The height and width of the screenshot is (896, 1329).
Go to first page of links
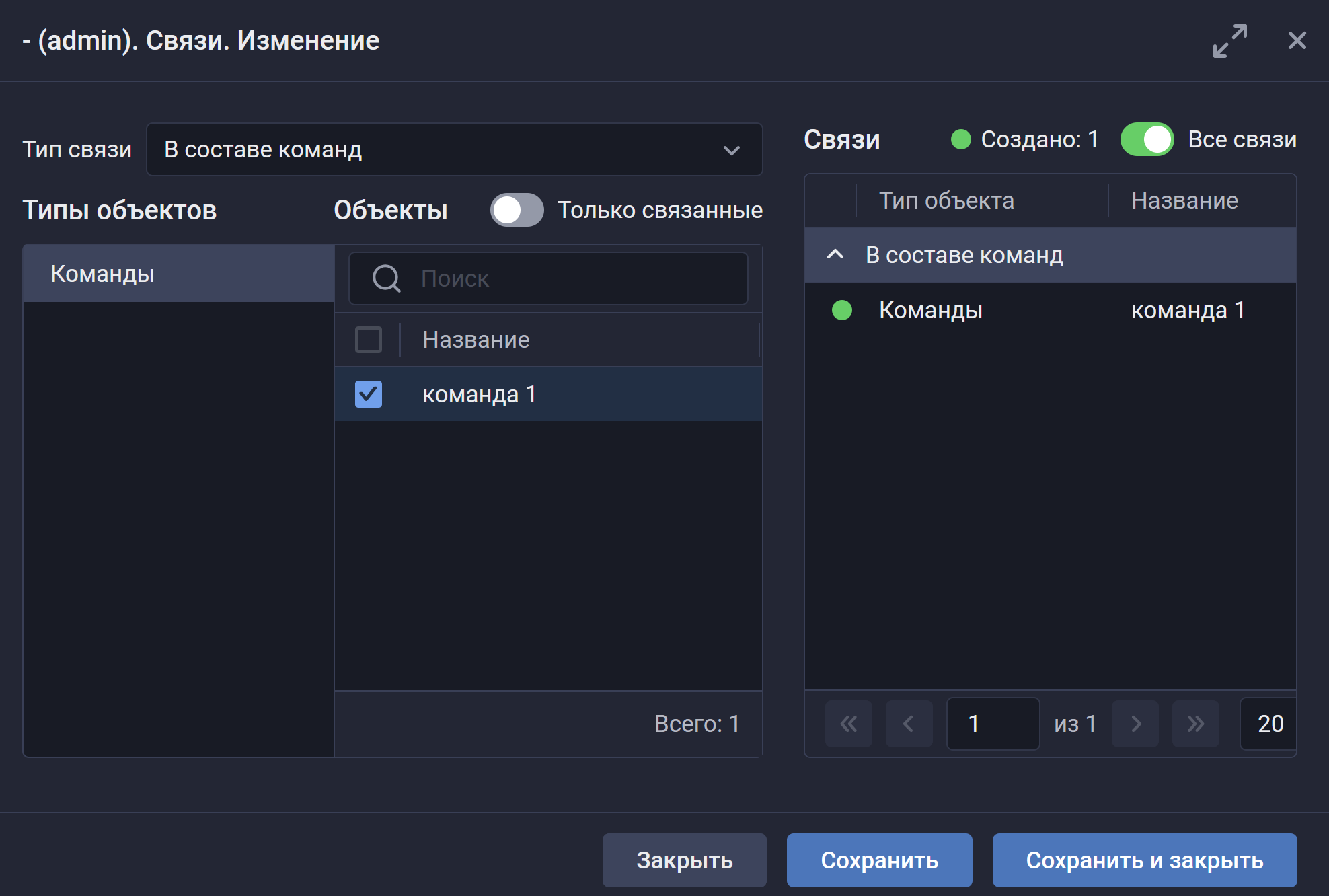pos(849,724)
